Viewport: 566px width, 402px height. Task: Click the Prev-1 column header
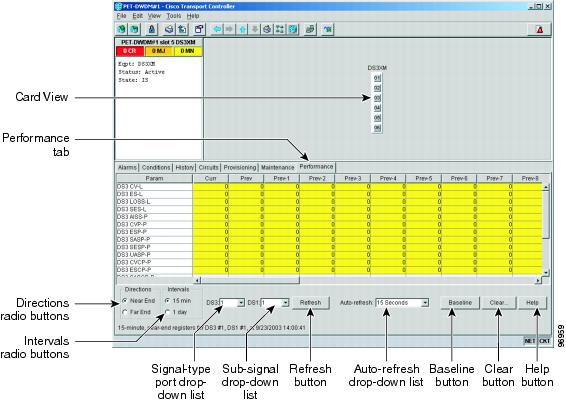tap(282, 179)
